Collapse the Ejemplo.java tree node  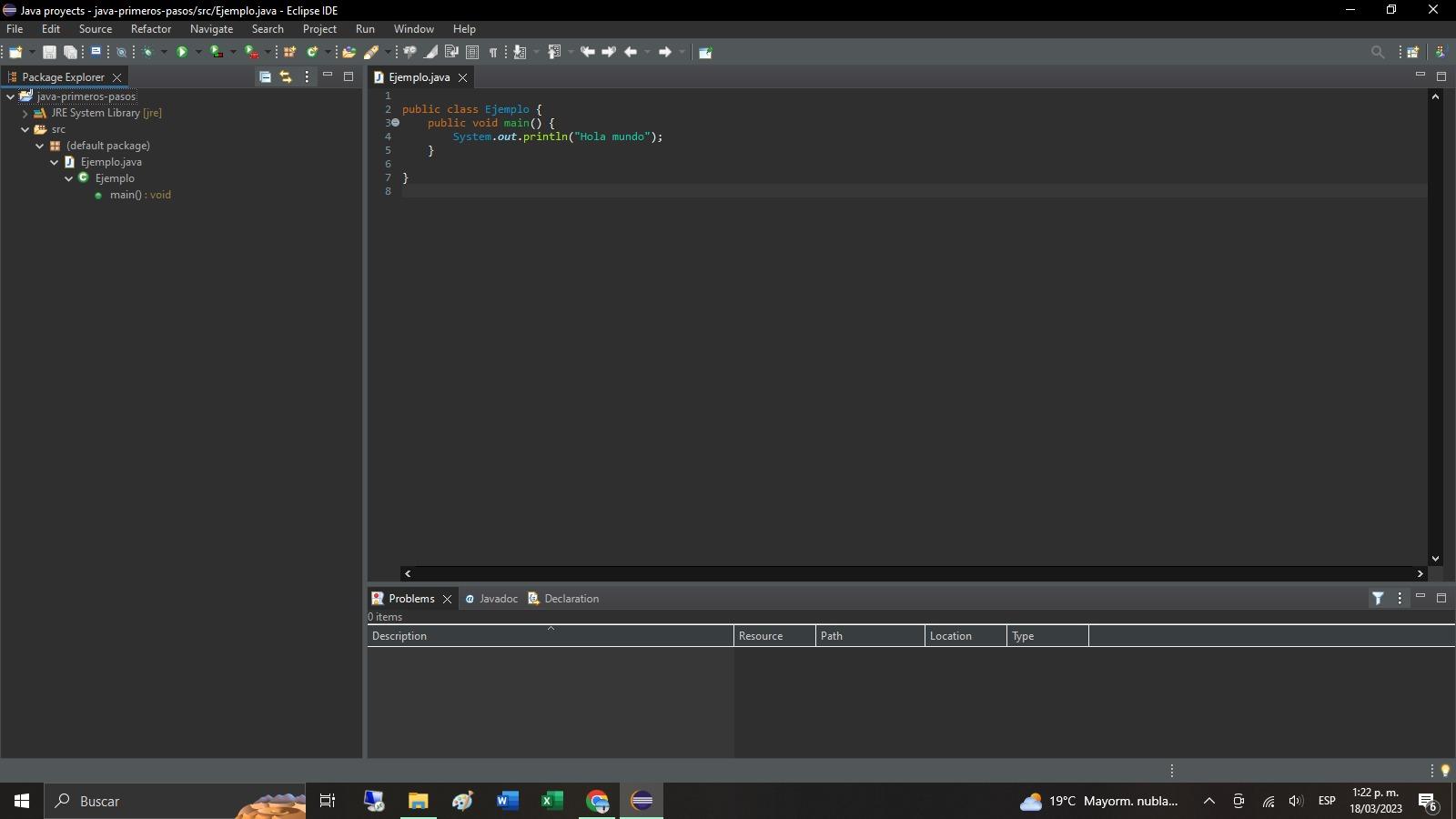click(55, 162)
